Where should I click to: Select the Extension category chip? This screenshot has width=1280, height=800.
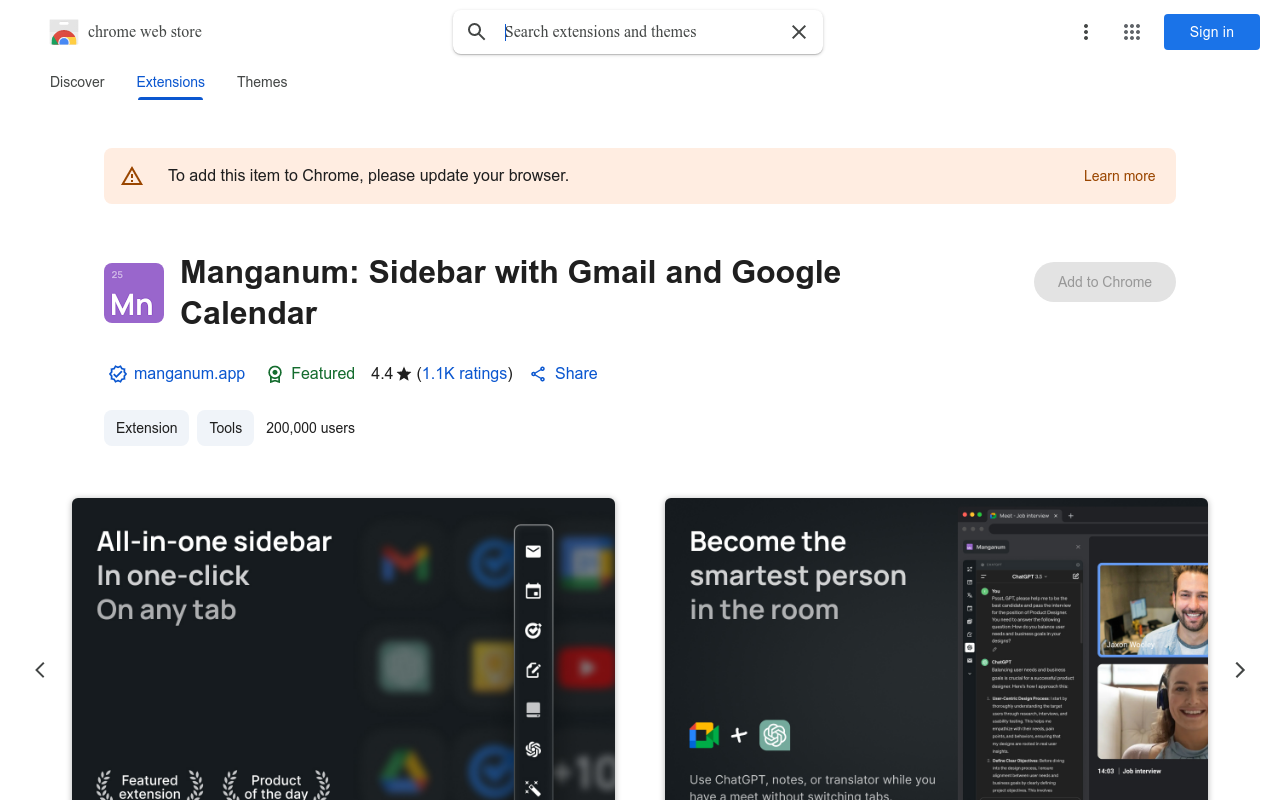146,428
